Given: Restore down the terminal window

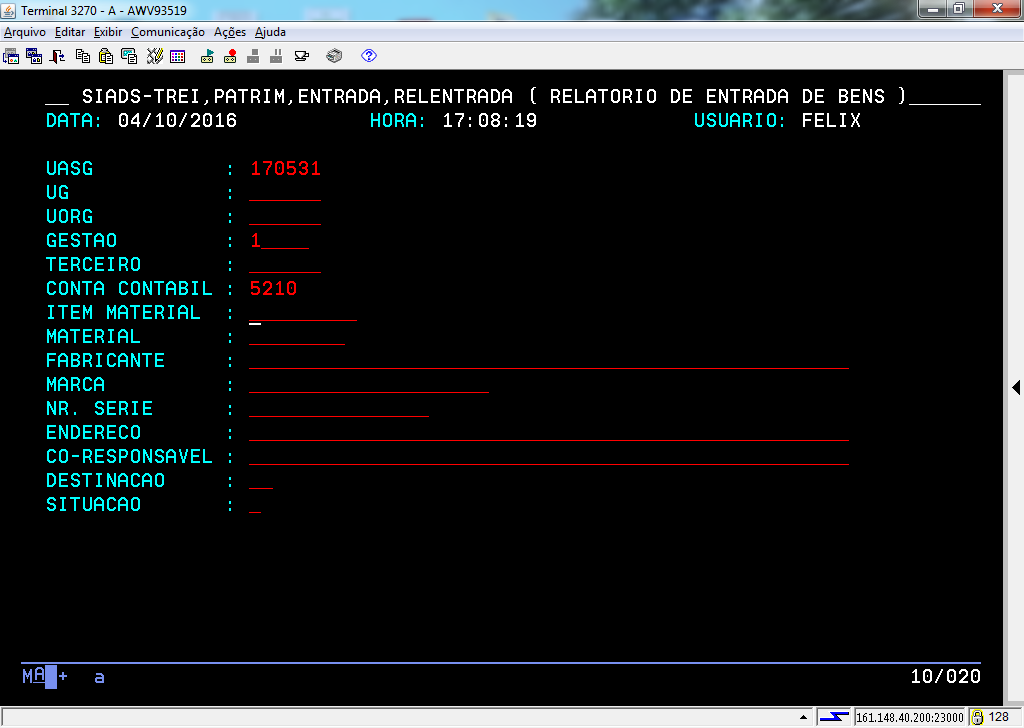Looking at the screenshot, I should click(x=959, y=8).
